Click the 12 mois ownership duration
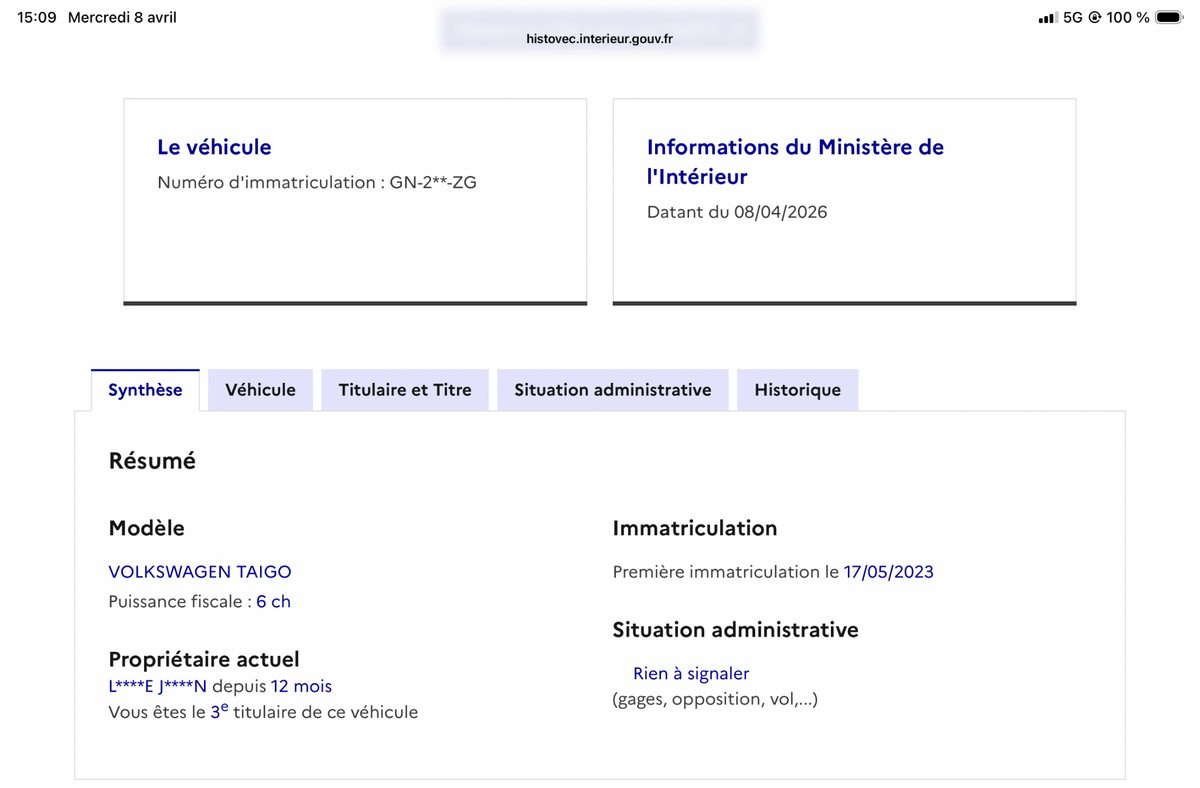1200x788 pixels. (301, 686)
